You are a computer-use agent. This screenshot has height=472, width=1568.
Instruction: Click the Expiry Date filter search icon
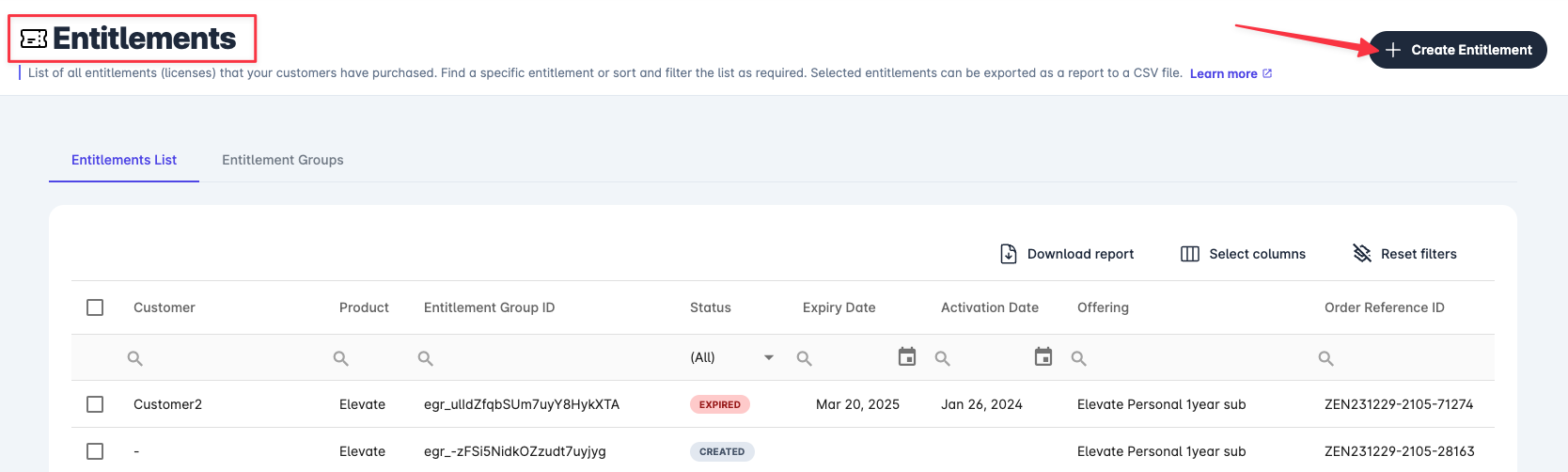click(x=805, y=358)
